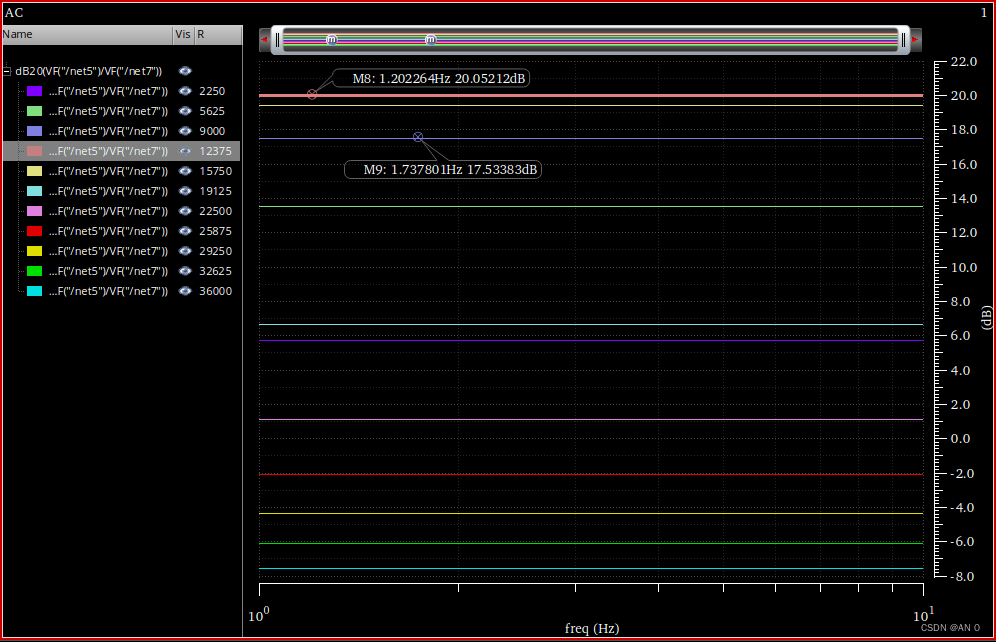Click the 0.0 y-axis tick value
Viewport: 996px width, 642px height.
click(960, 439)
